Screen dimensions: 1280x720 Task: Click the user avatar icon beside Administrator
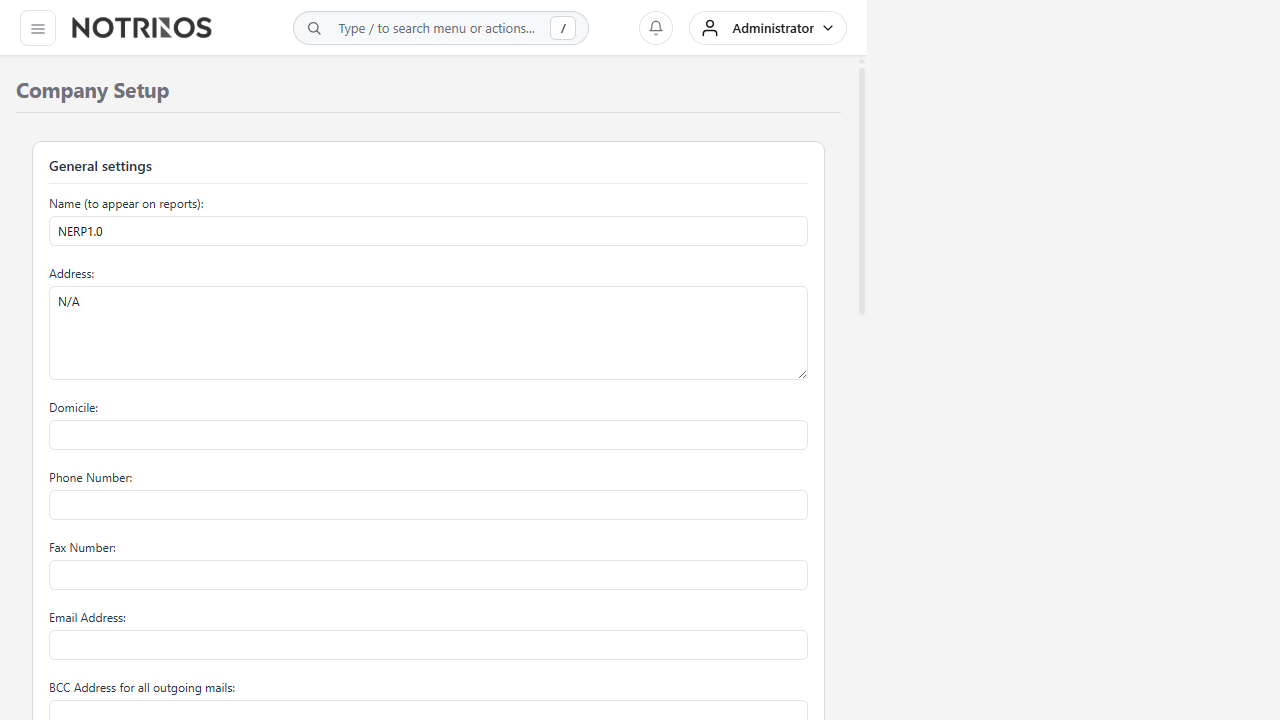[710, 28]
